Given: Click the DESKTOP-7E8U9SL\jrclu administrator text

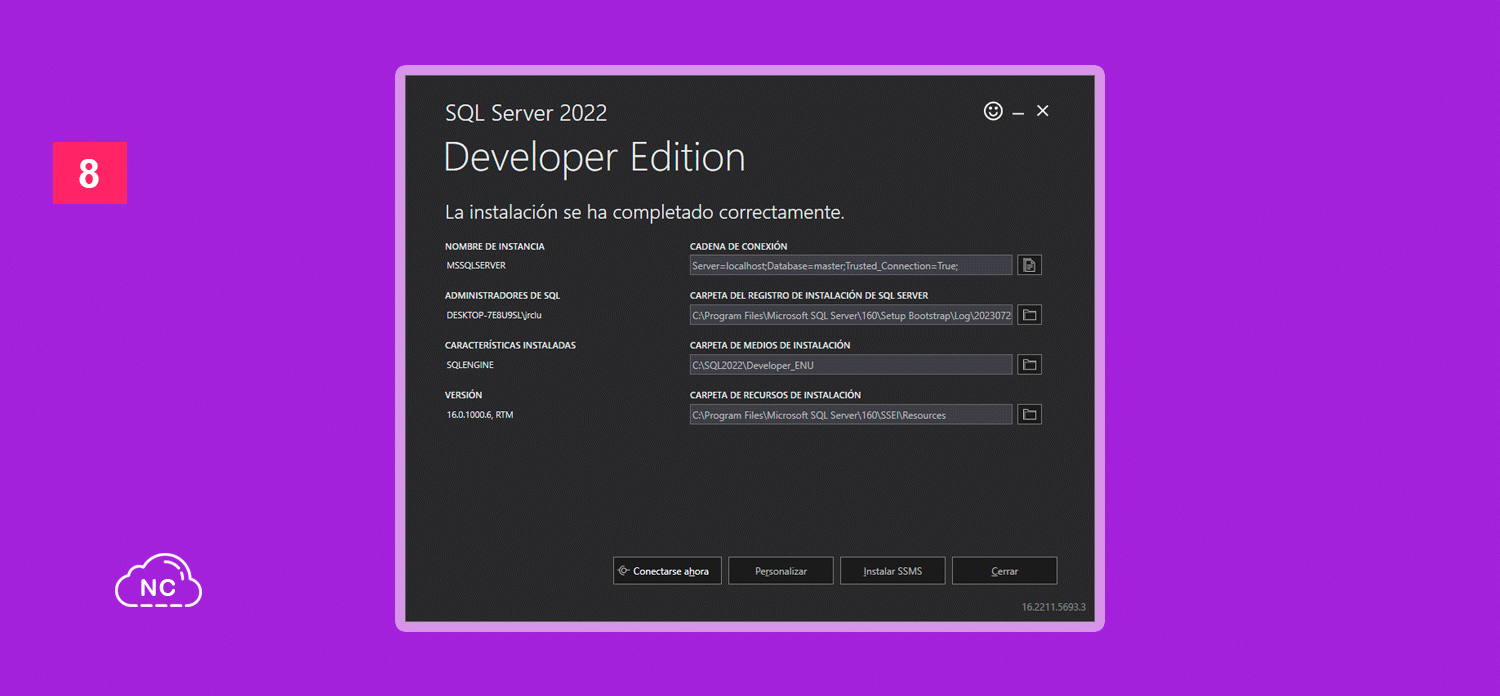Looking at the screenshot, I should pos(494,315).
